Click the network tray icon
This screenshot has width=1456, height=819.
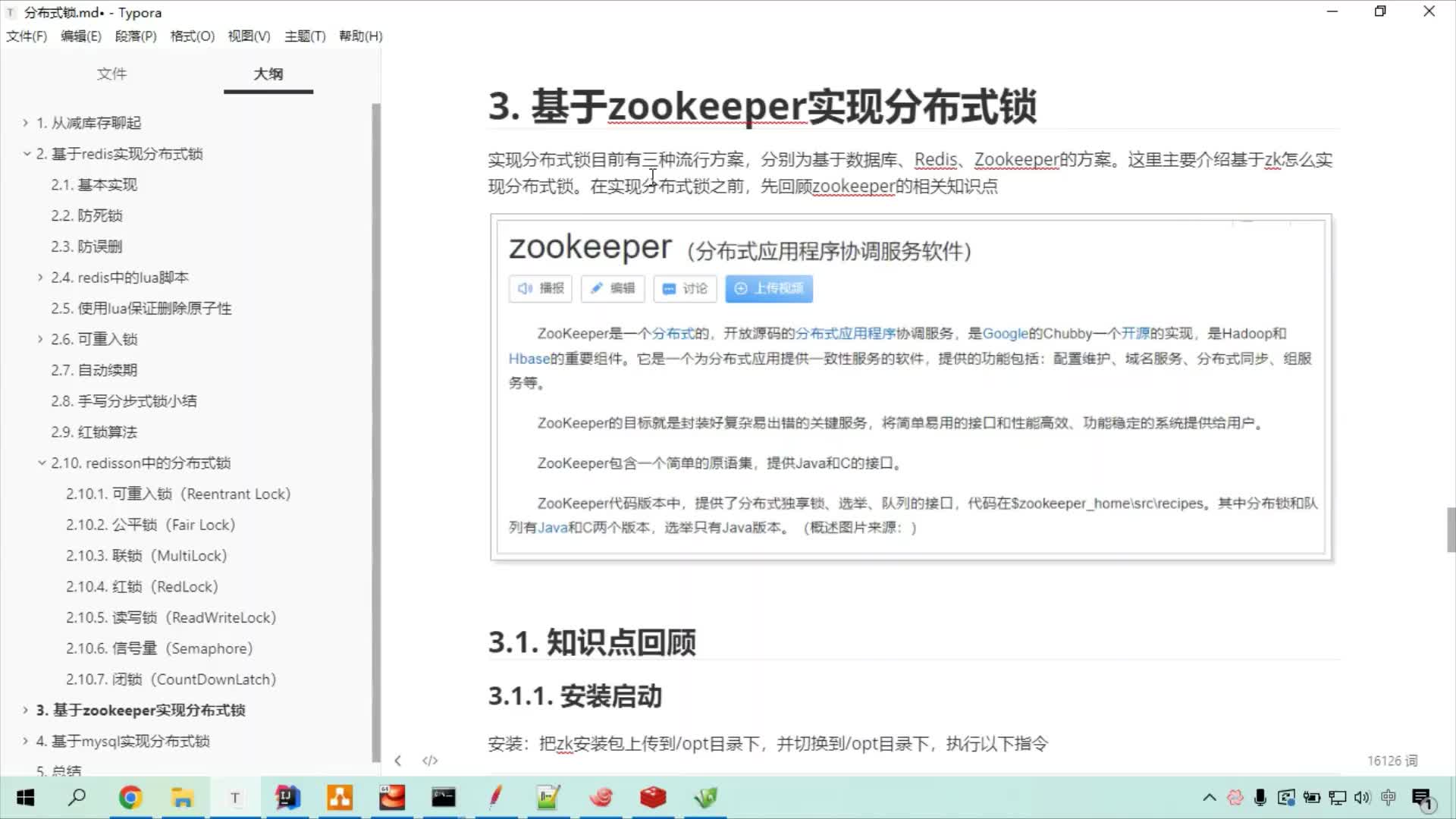click(x=1338, y=798)
